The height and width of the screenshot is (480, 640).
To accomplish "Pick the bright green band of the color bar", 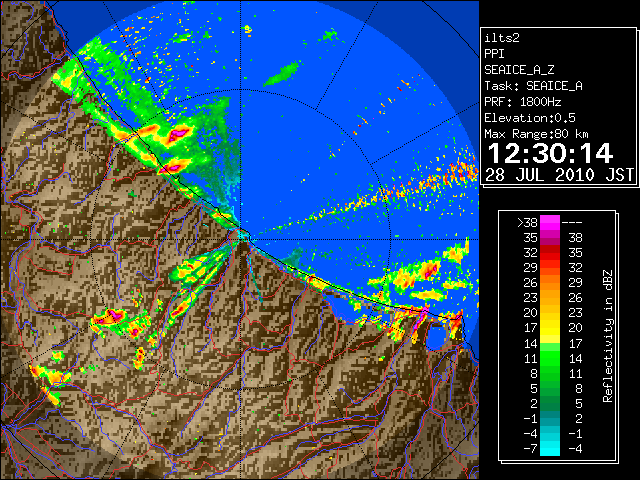I will point(550,358).
